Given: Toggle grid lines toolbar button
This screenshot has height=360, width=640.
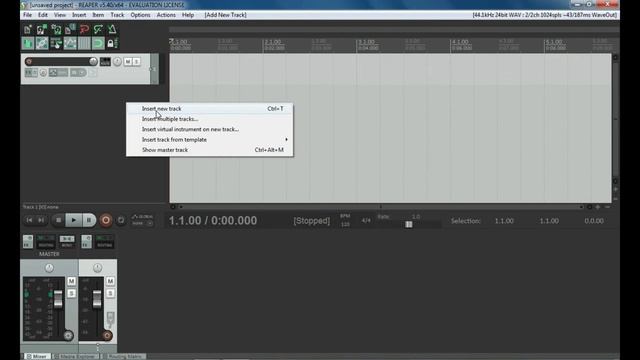Looking at the screenshot, I should [x=84, y=43].
